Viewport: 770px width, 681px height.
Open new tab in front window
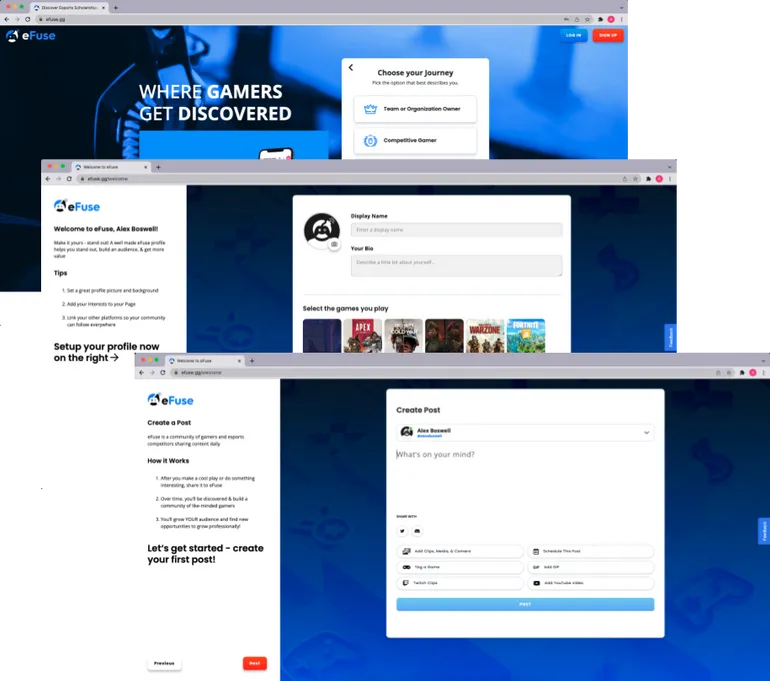(x=252, y=361)
